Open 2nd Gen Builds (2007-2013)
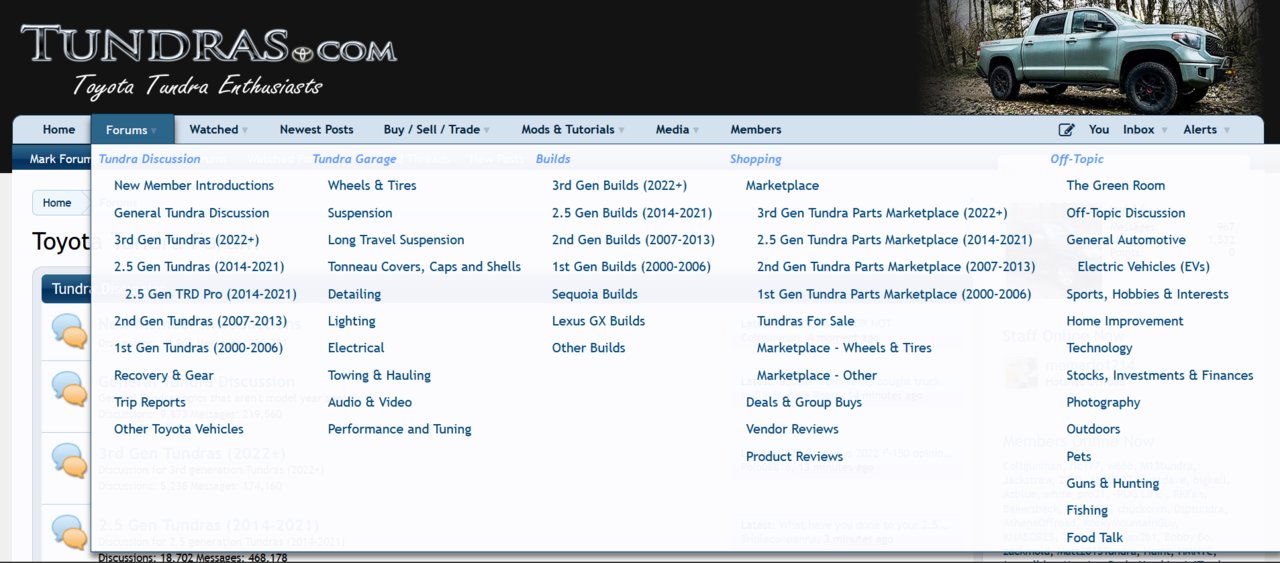The width and height of the screenshot is (1280, 563). tap(633, 240)
